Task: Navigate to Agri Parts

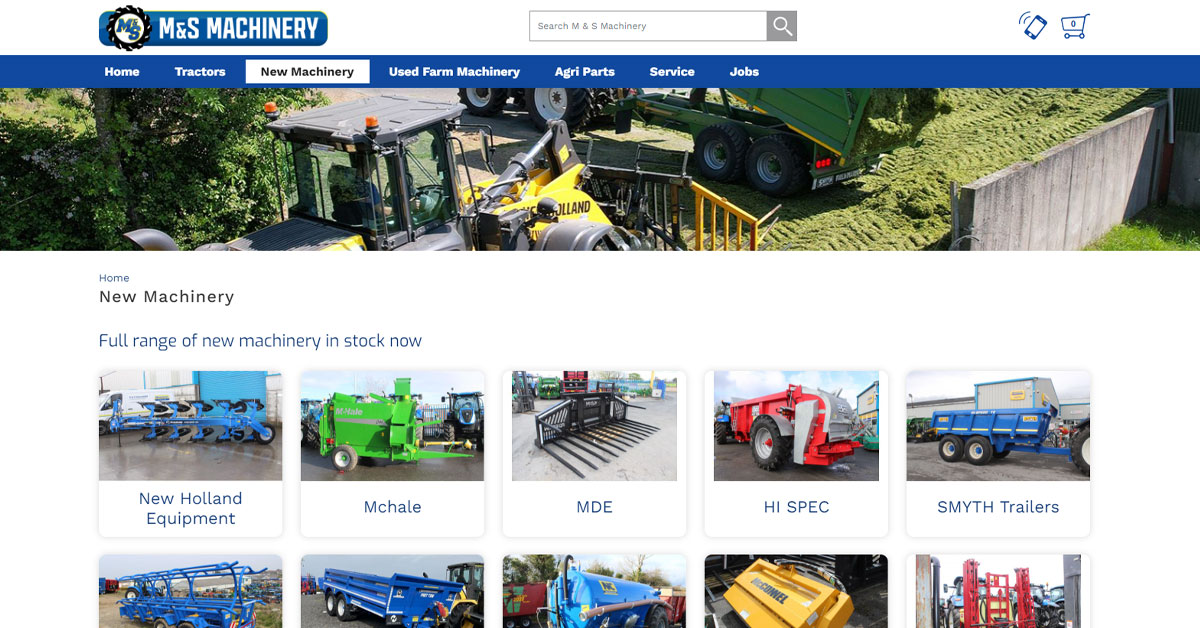Action: point(584,71)
